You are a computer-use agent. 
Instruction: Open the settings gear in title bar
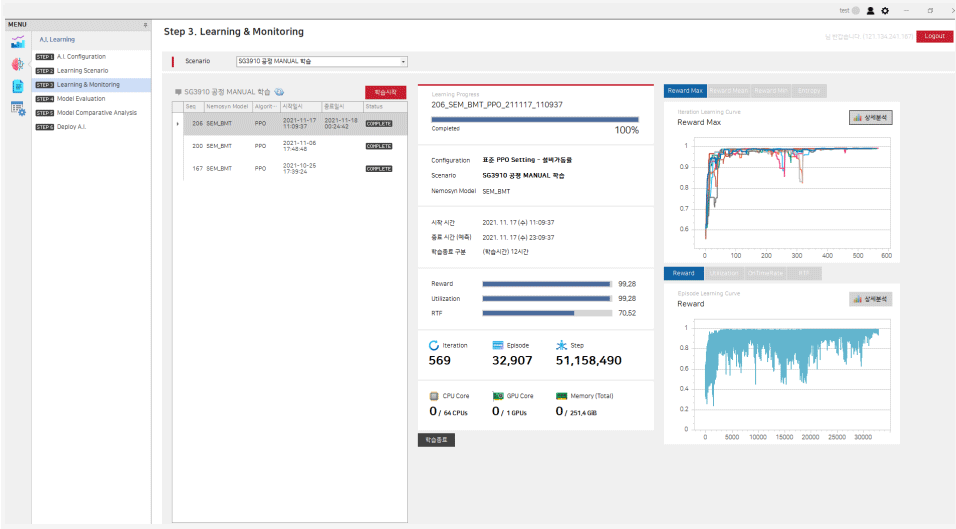coord(885,10)
